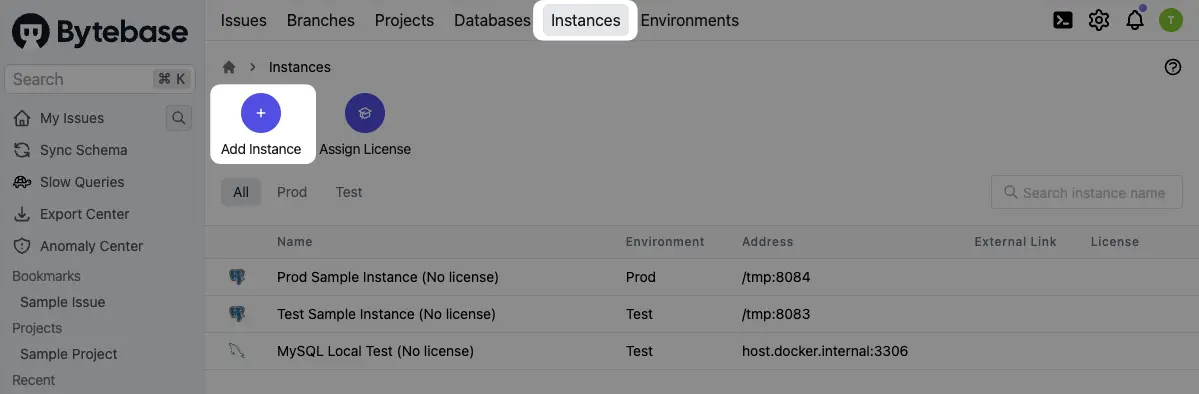Click the My Issues home icon
Image resolution: width=1199 pixels, height=394 pixels.
pyautogui.click(x=22, y=118)
